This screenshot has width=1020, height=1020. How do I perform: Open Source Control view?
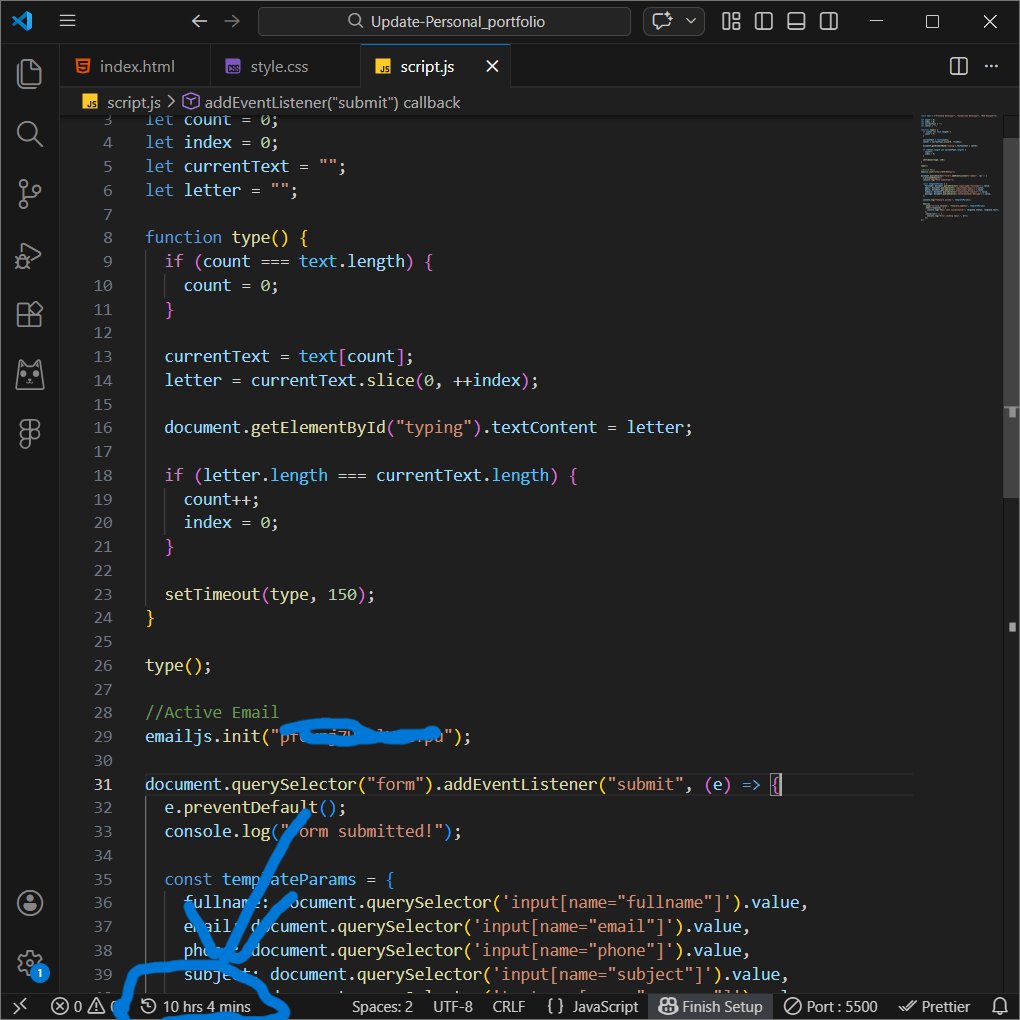[x=29, y=193]
